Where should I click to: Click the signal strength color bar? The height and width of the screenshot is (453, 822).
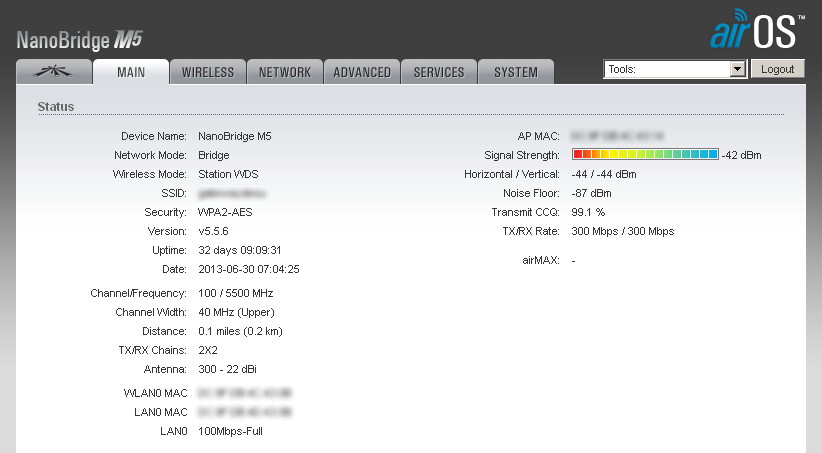tap(645, 155)
